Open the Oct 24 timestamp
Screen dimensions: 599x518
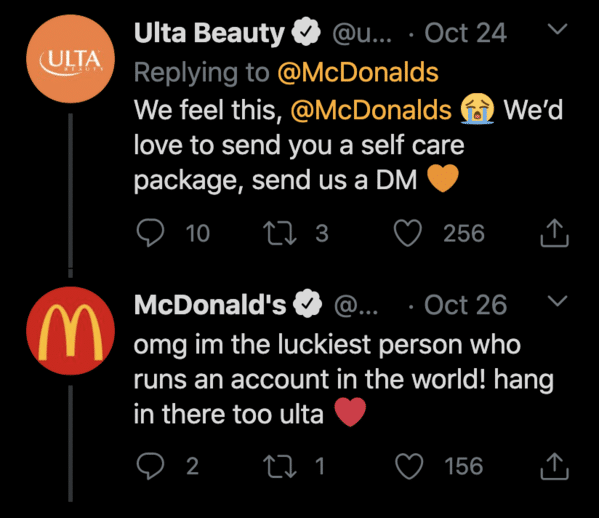point(466,33)
